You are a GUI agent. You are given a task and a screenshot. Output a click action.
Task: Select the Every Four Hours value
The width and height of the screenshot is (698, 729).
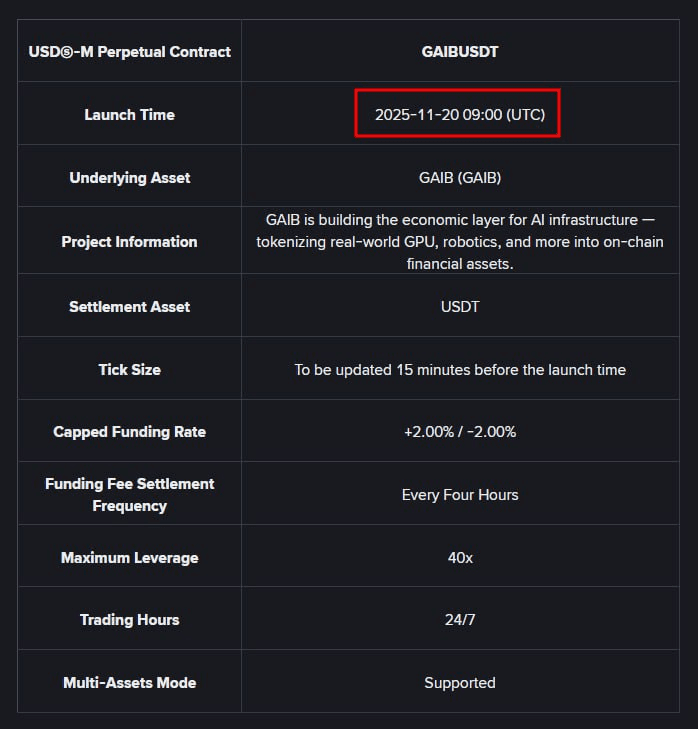click(460, 494)
